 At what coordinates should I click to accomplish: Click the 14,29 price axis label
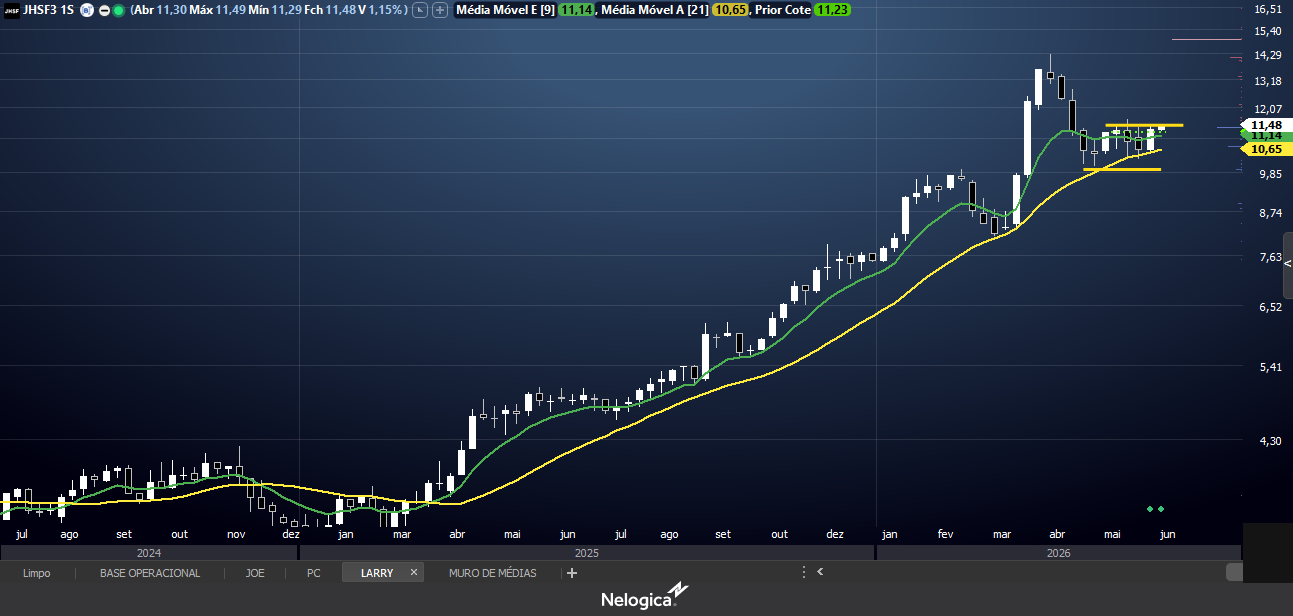click(1268, 56)
